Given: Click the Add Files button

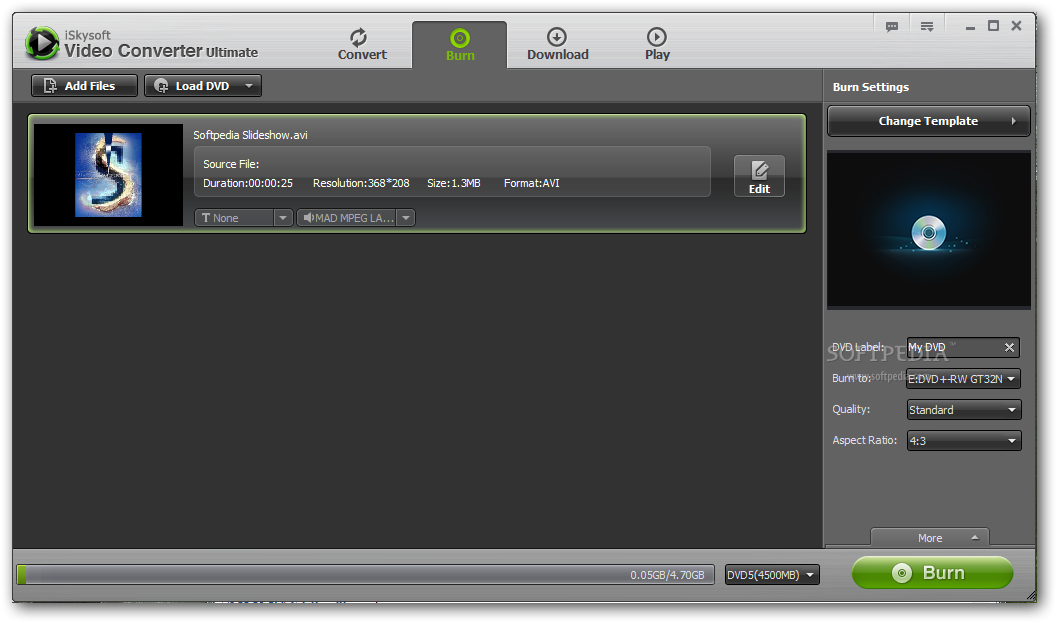Looking at the screenshot, I should [x=84, y=86].
